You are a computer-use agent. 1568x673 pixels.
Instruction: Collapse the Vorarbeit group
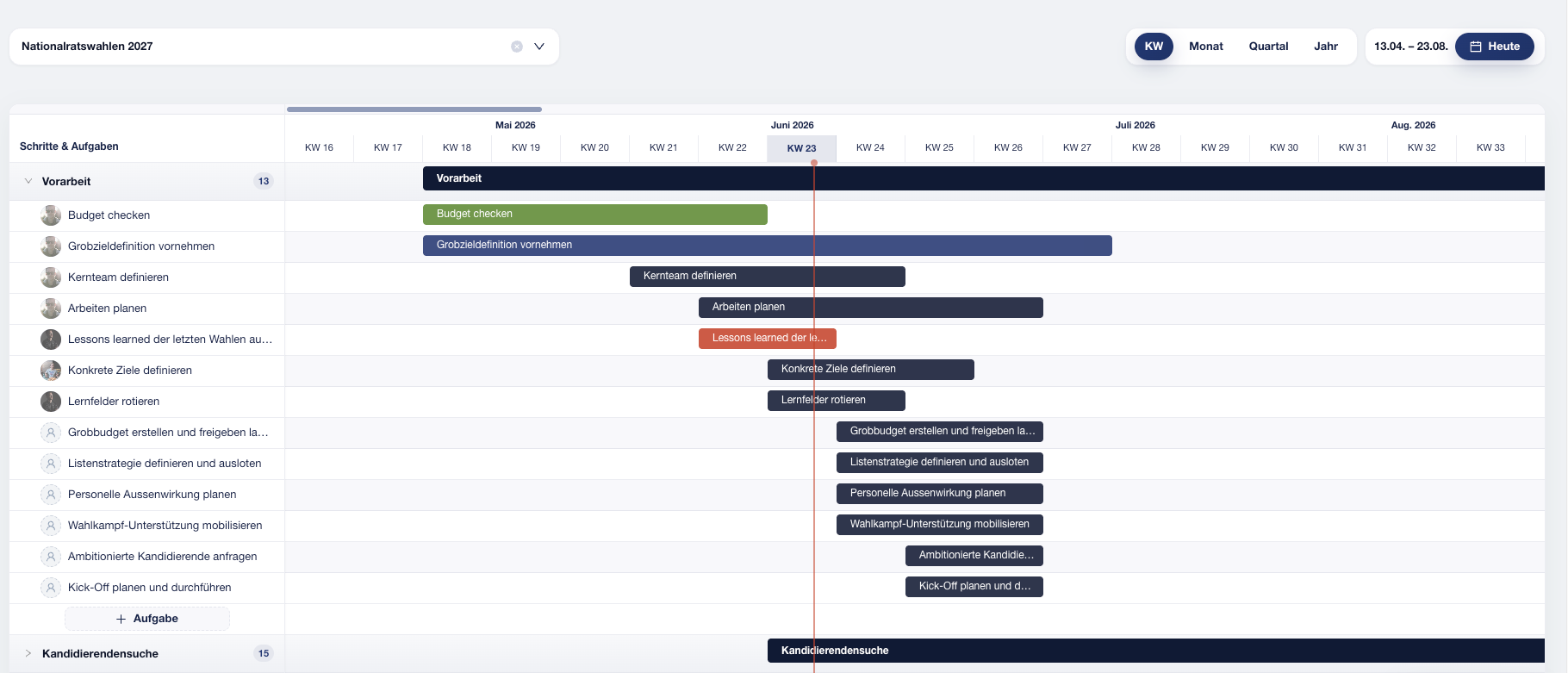click(x=28, y=181)
